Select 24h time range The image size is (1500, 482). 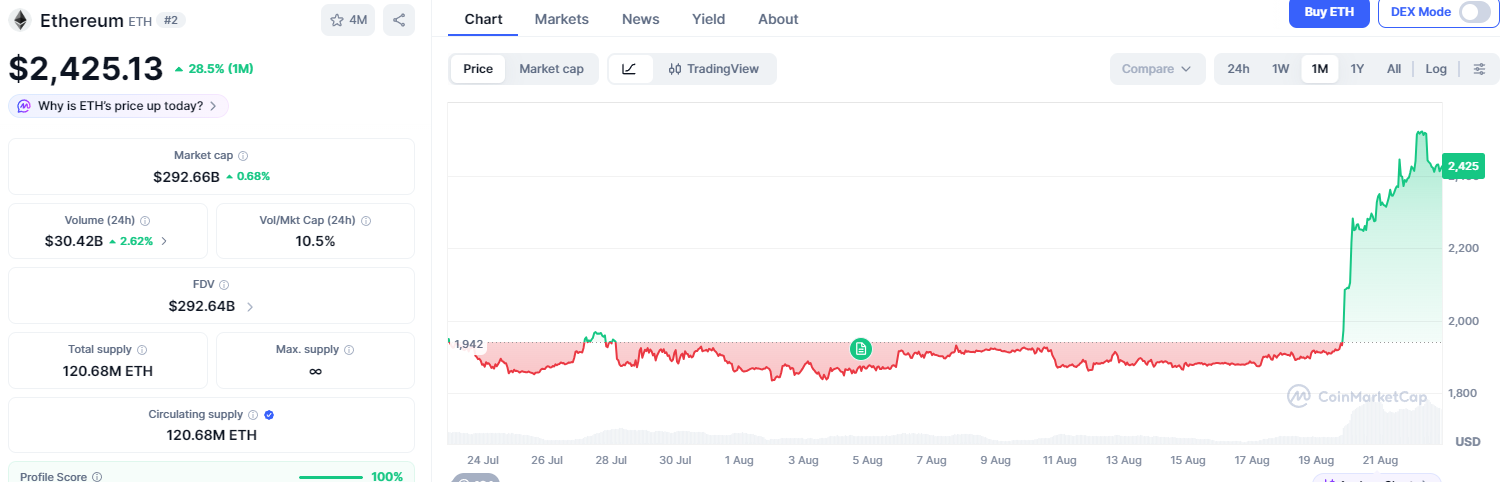(1238, 69)
